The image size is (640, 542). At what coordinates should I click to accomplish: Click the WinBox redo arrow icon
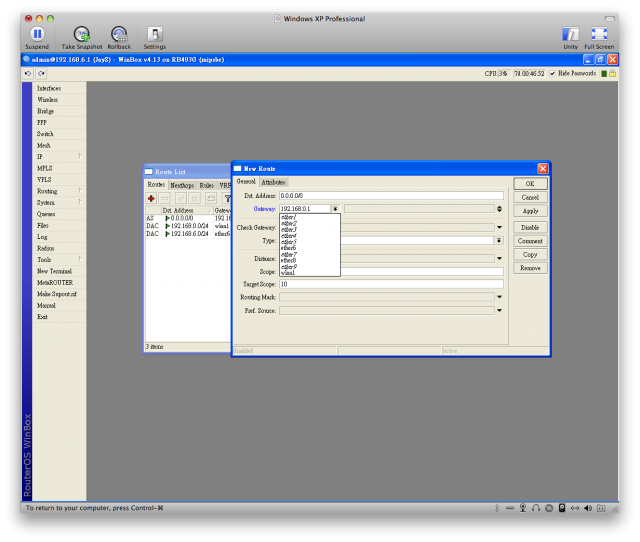pos(41,73)
